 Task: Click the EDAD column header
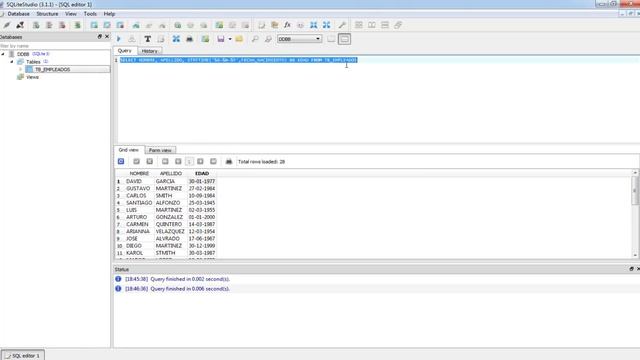(x=202, y=173)
